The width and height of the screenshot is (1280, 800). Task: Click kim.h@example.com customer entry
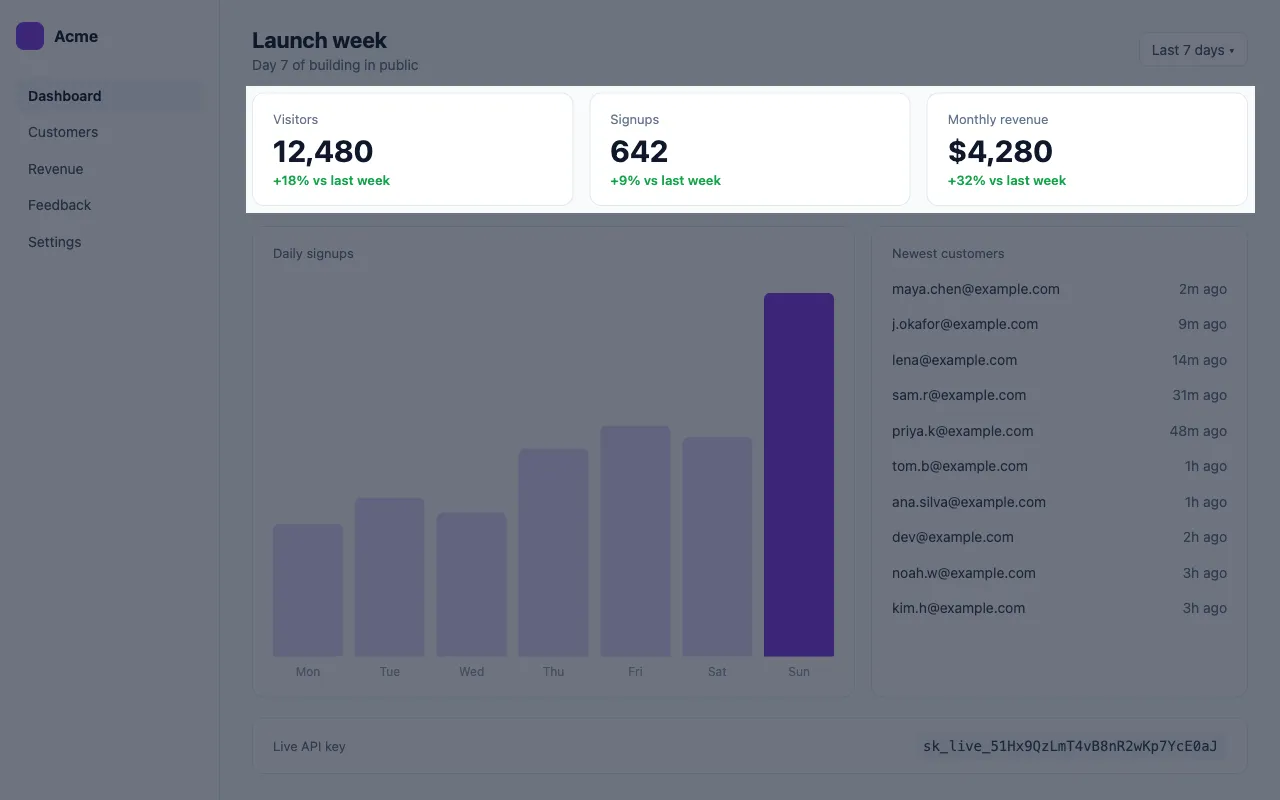coord(1059,608)
